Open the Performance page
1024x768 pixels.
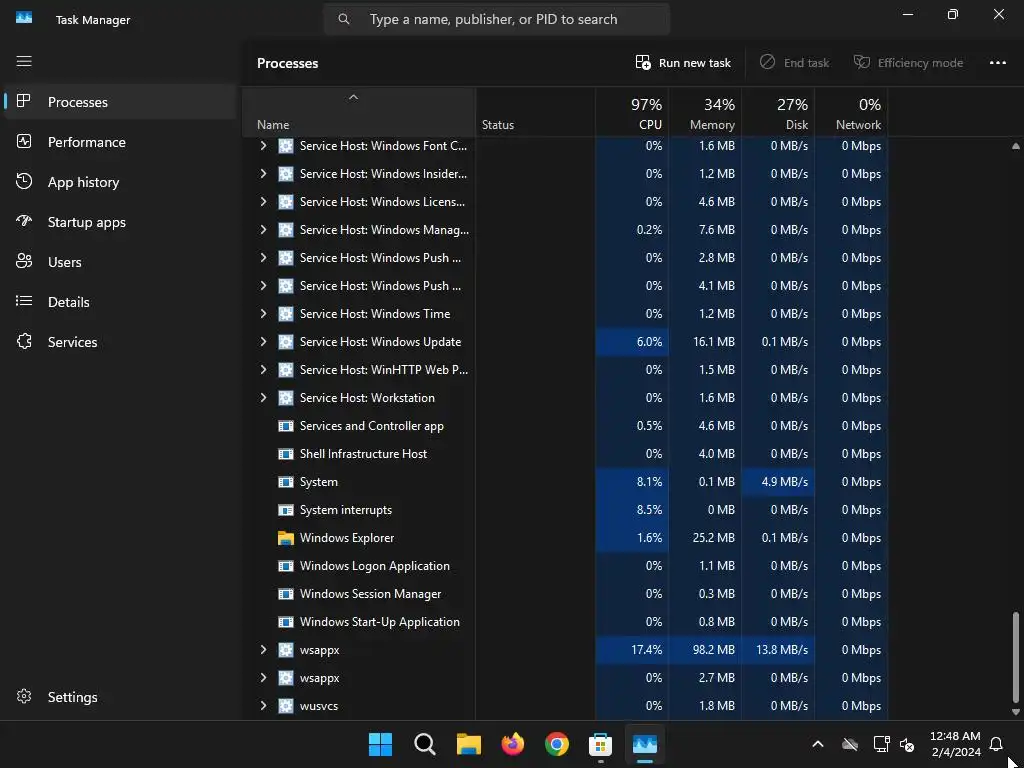point(120,142)
